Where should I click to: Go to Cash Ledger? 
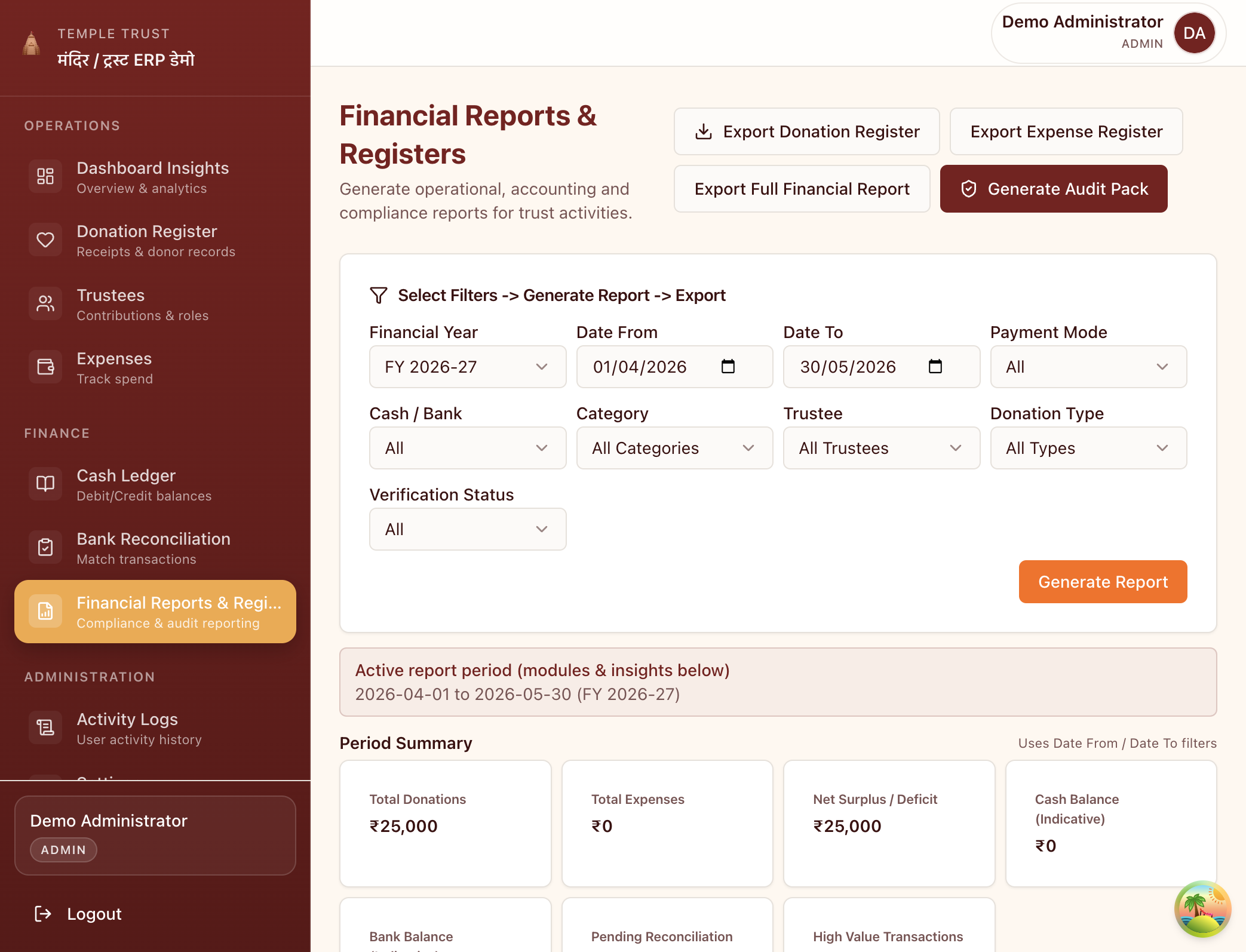coord(155,484)
